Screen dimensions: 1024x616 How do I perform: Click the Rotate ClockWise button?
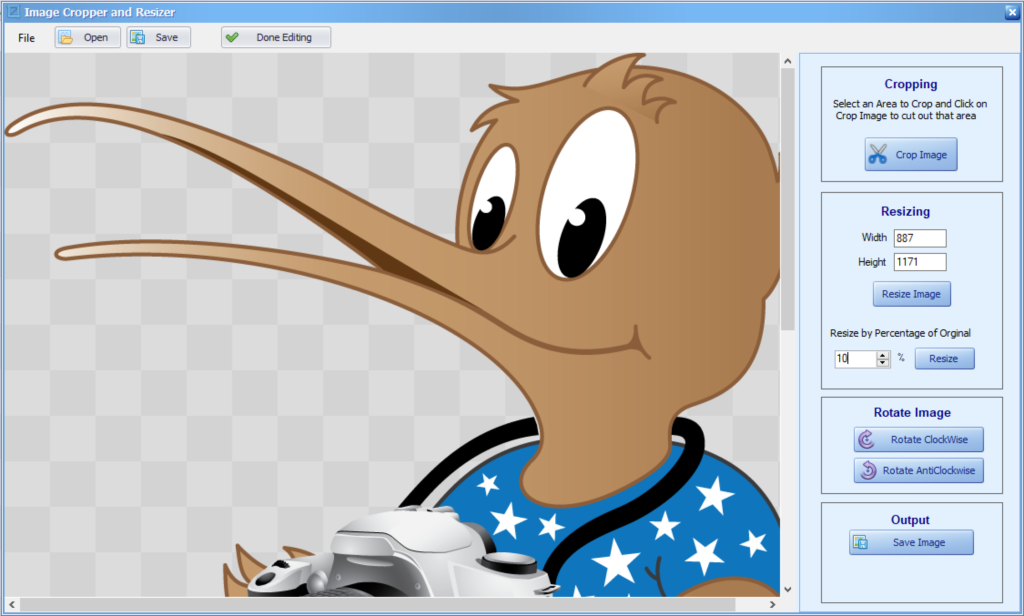click(x=919, y=440)
